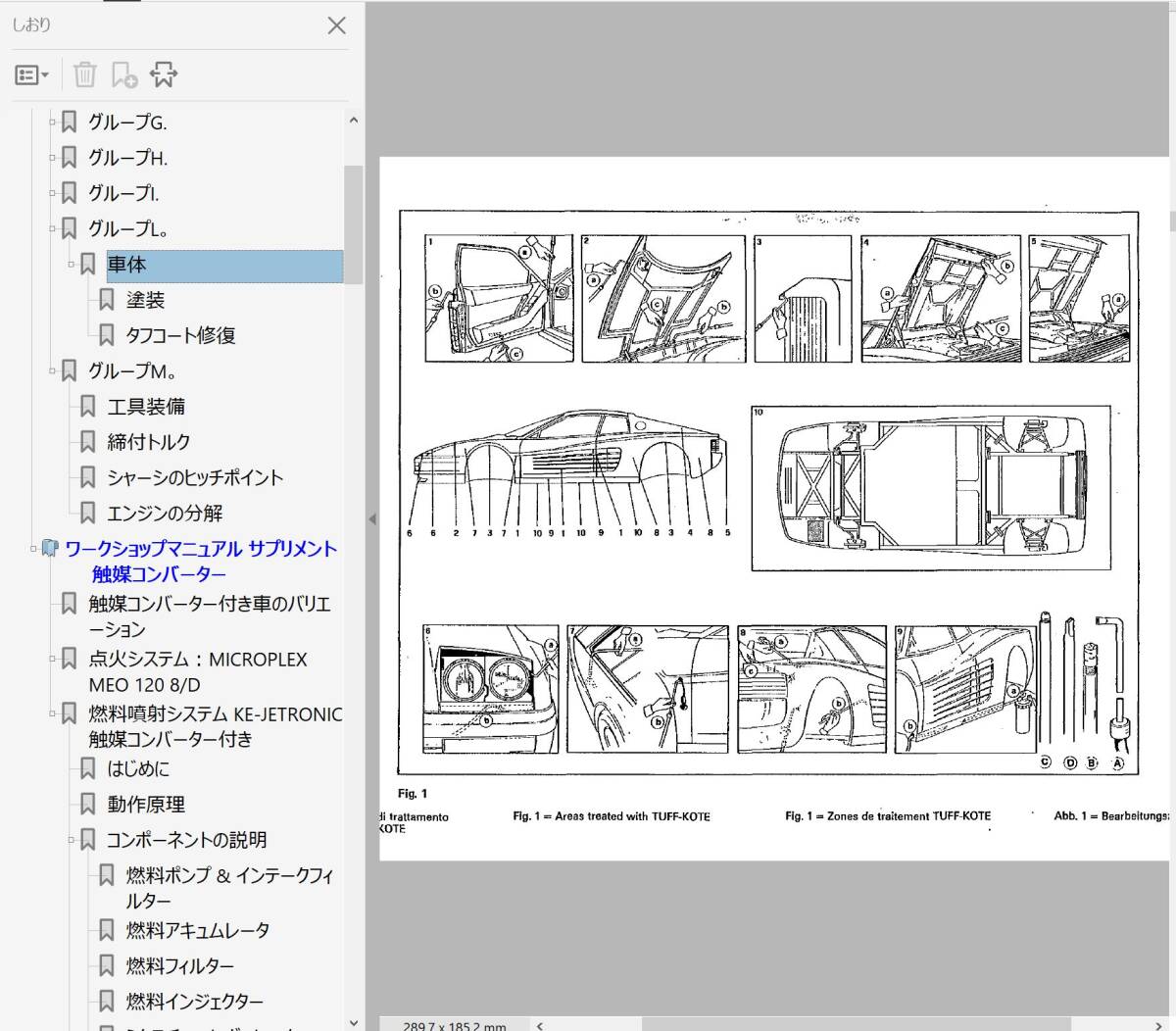Click bookmark panel scrollbar down arrow

354,1022
